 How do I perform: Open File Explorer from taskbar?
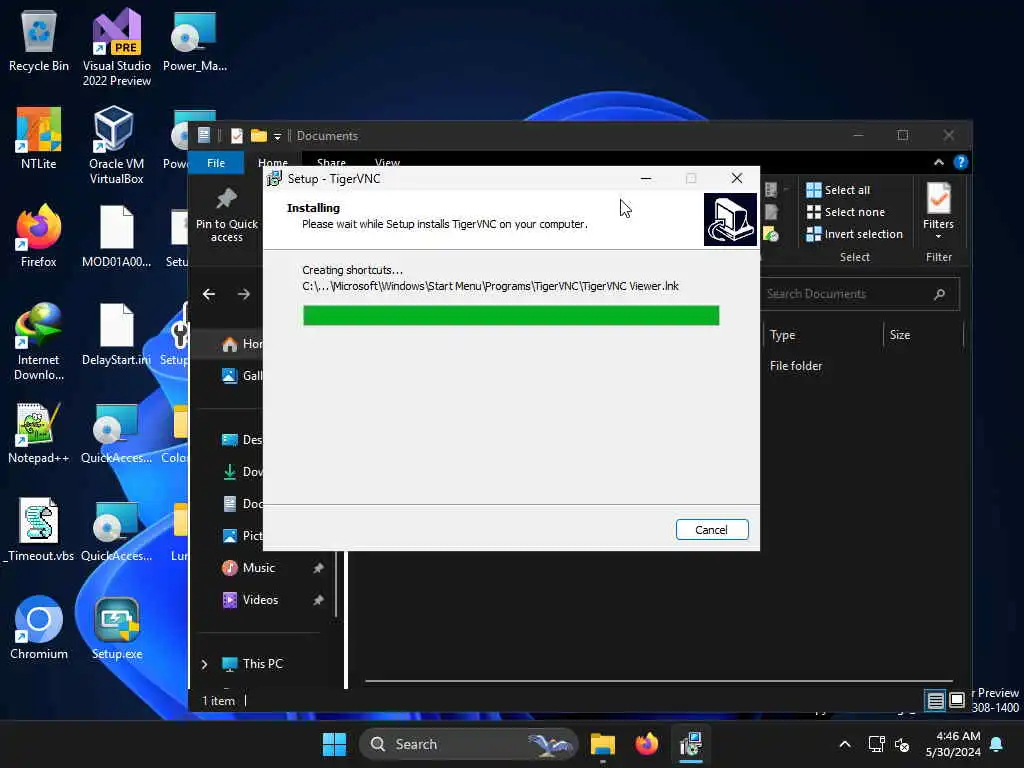coord(603,744)
